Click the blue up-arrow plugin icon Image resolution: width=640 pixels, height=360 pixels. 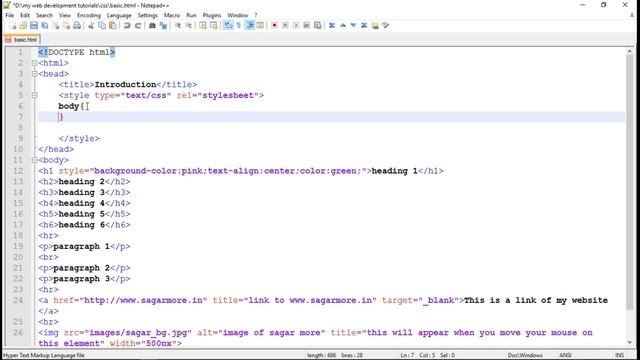343,26
